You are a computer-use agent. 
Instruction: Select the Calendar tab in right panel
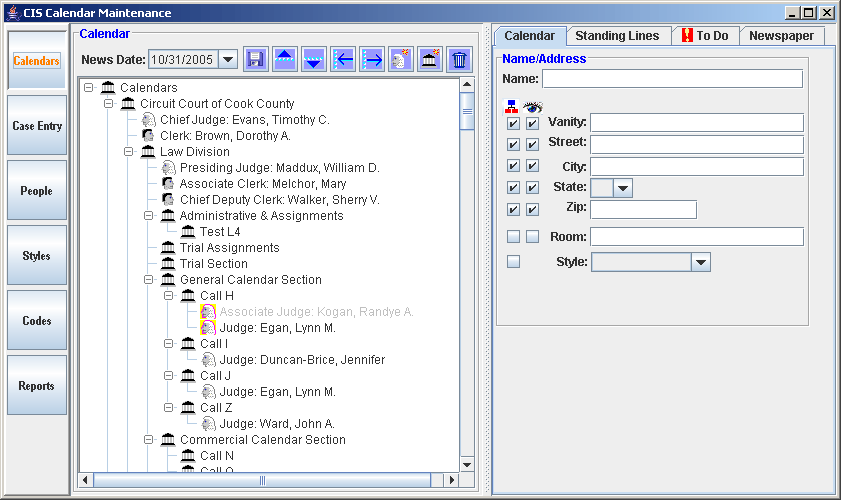[x=529, y=36]
